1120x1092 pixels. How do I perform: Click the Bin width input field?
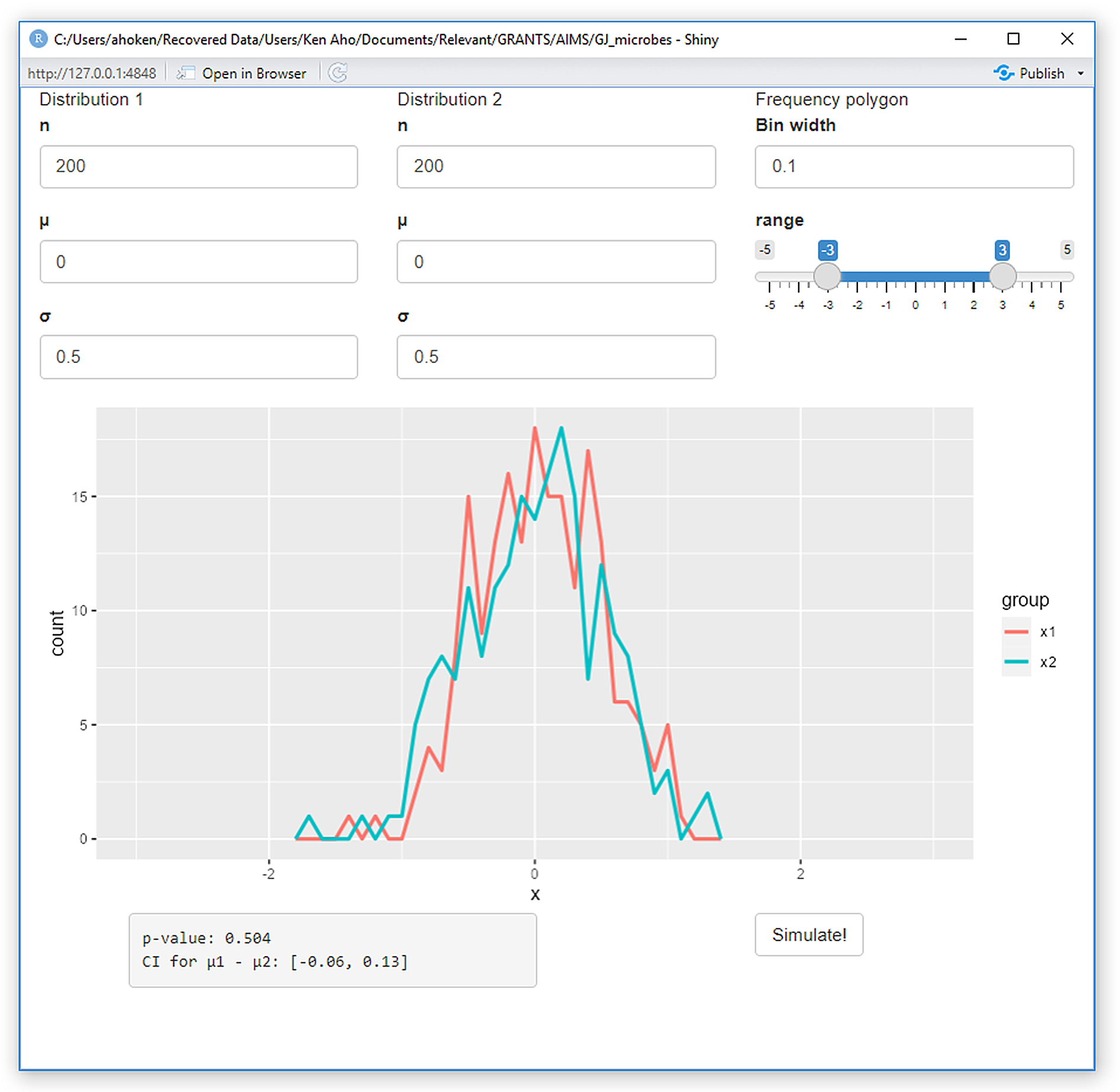pos(914,167)
